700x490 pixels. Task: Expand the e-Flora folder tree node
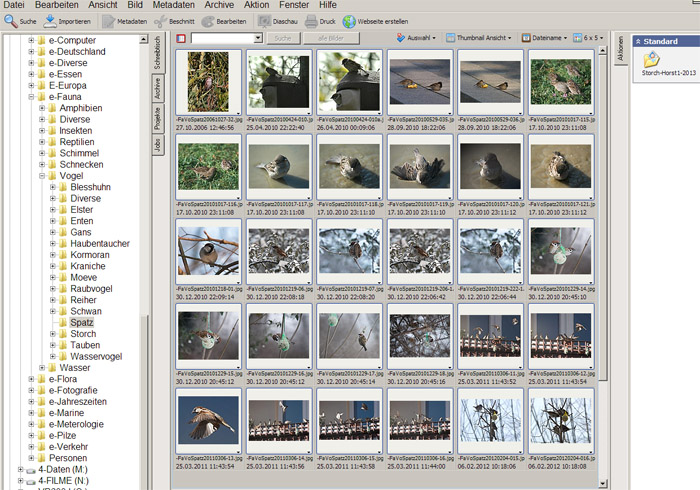coord(32,380)
